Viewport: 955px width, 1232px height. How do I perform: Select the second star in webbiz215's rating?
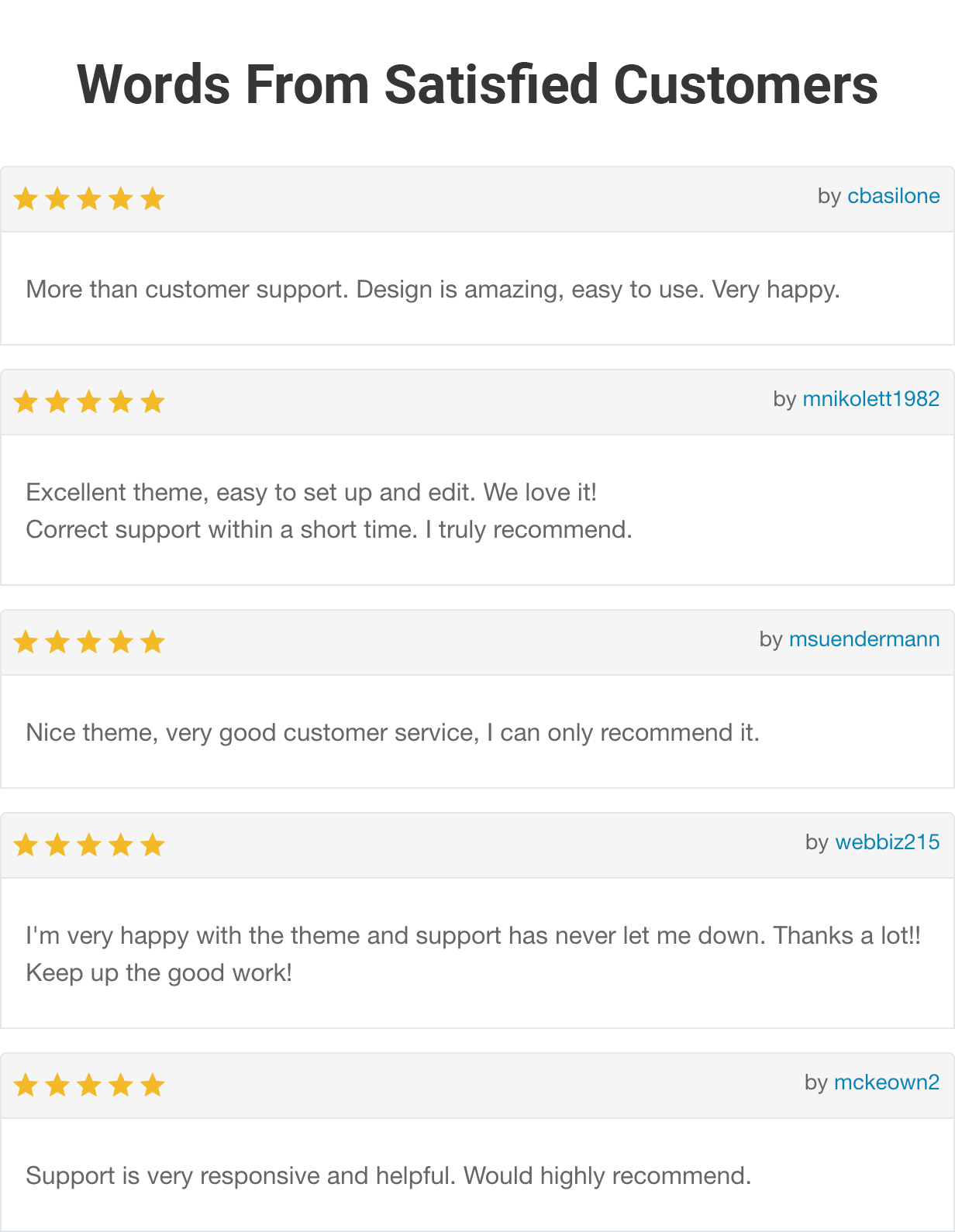[x=57, y=845]
